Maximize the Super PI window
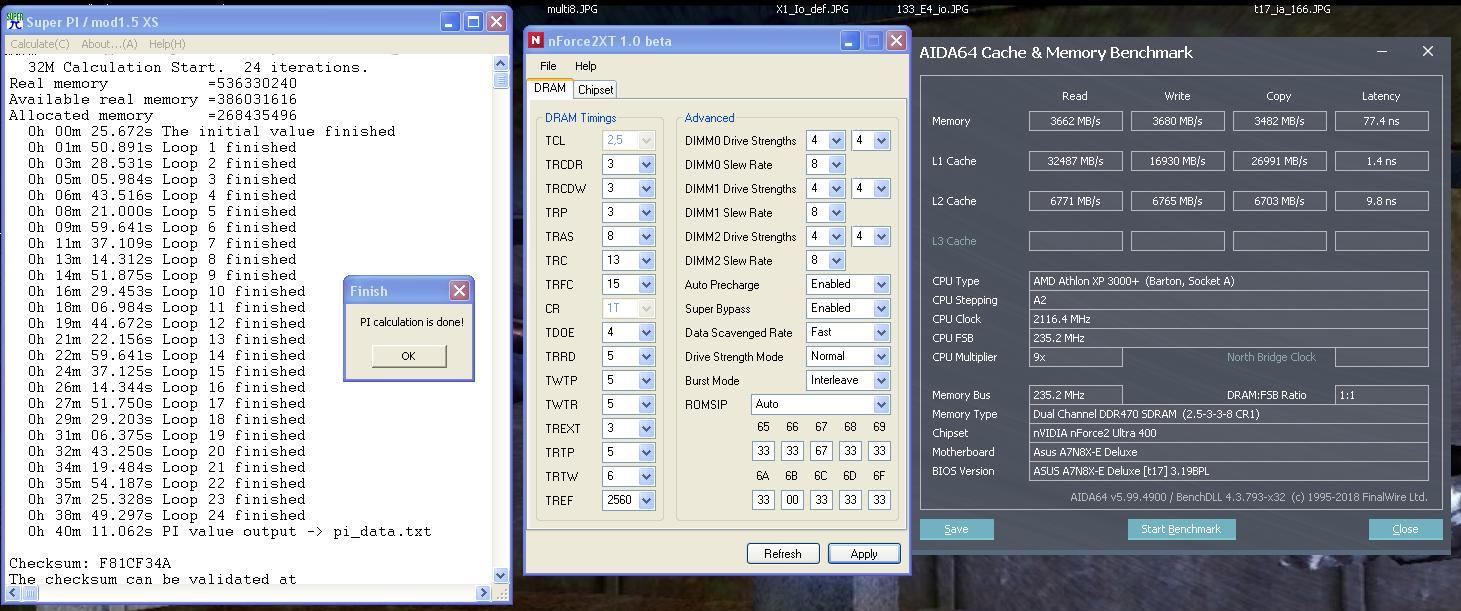1461x611 pixels. pos(473,21)
